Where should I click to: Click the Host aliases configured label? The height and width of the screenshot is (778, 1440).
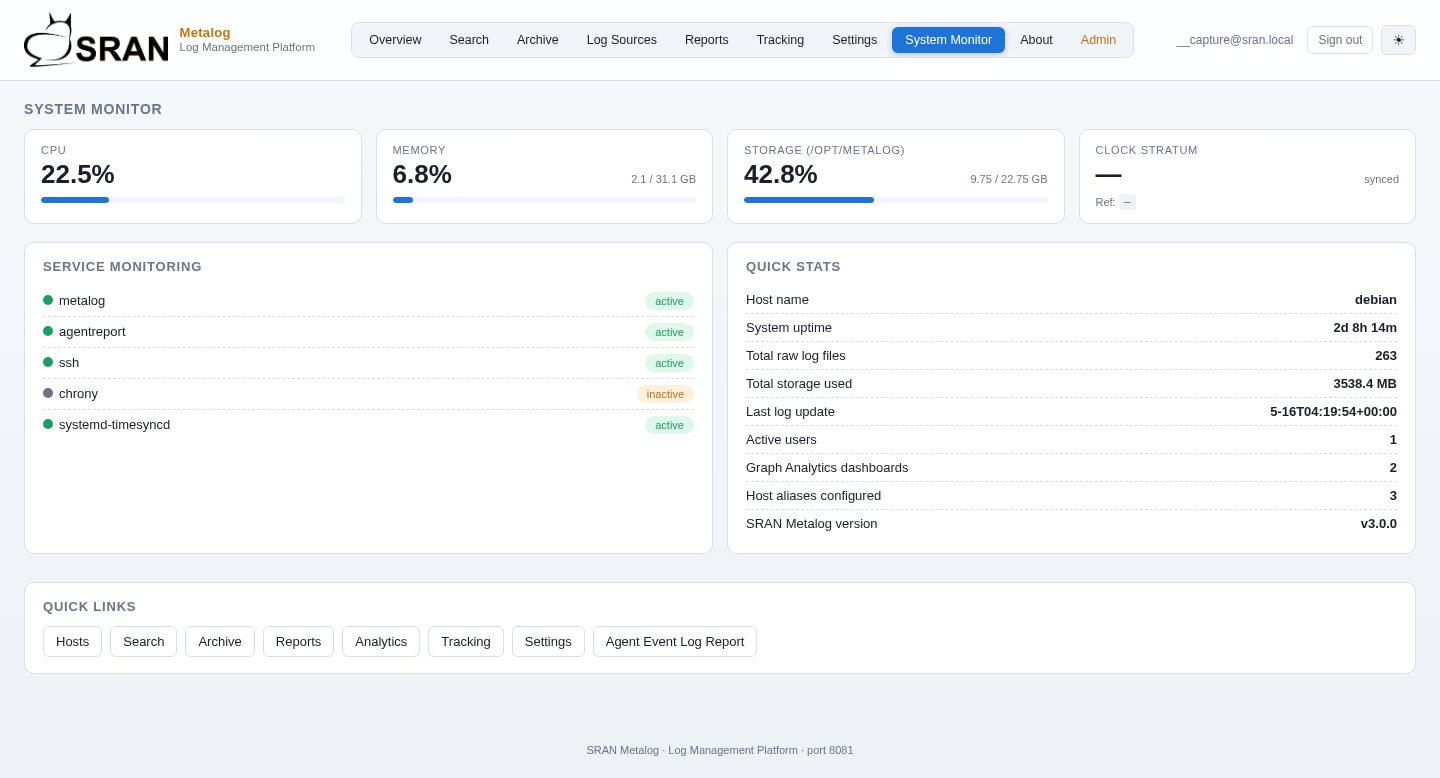[x=813, y=495]
